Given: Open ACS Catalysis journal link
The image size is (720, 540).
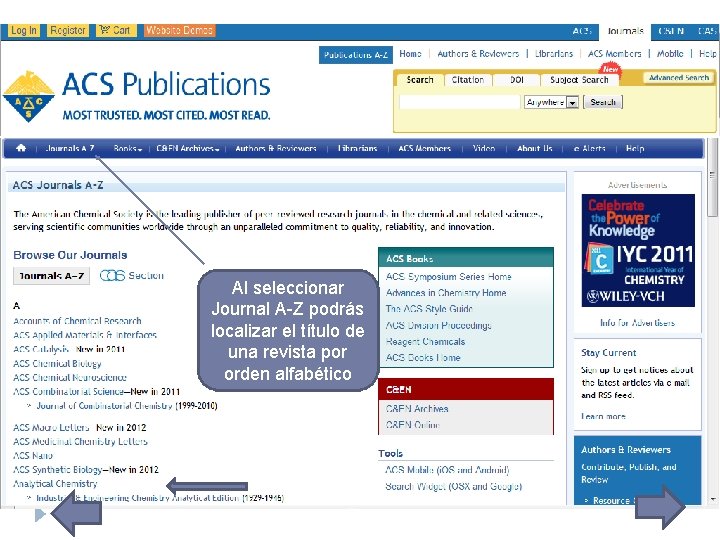Looking at the screenshot, I should 41,349.
